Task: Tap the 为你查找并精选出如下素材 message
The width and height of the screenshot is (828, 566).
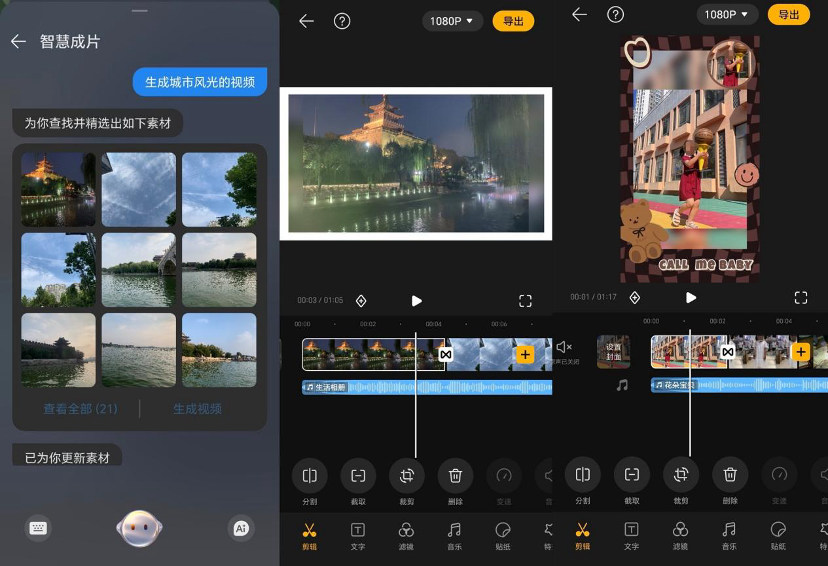Action: (98, 123)
